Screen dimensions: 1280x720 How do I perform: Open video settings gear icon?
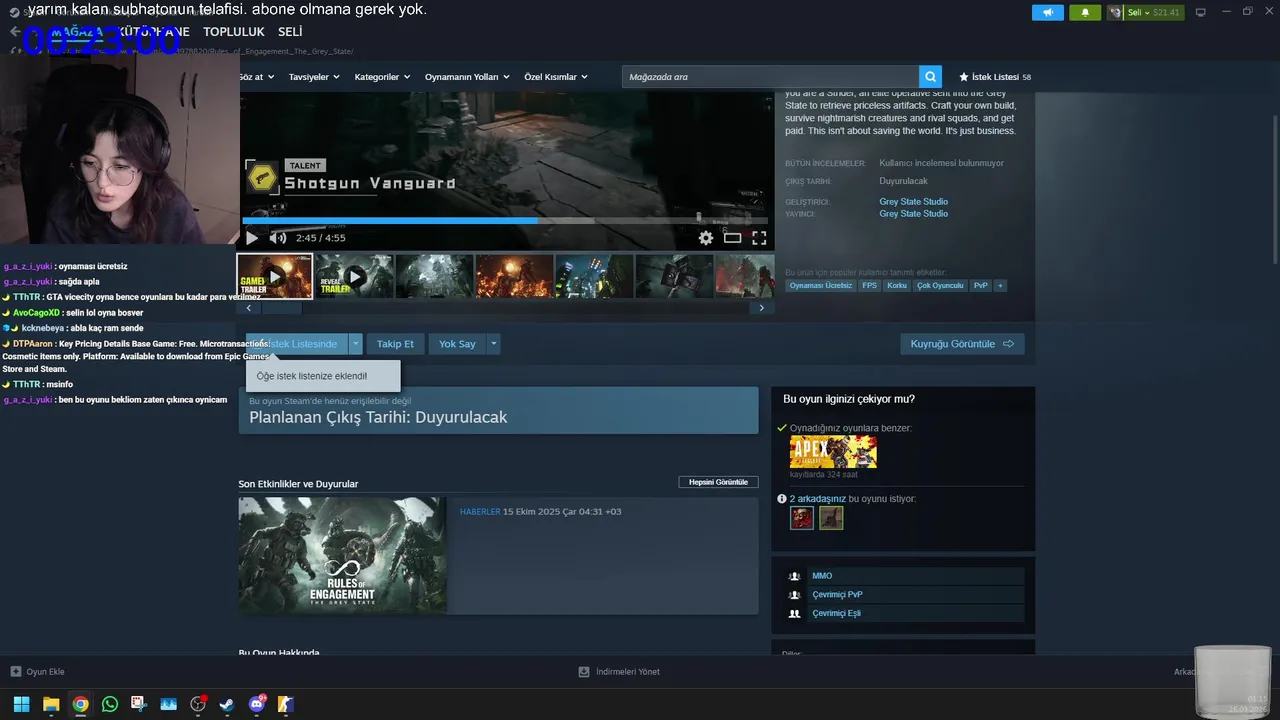click(706, 238)
